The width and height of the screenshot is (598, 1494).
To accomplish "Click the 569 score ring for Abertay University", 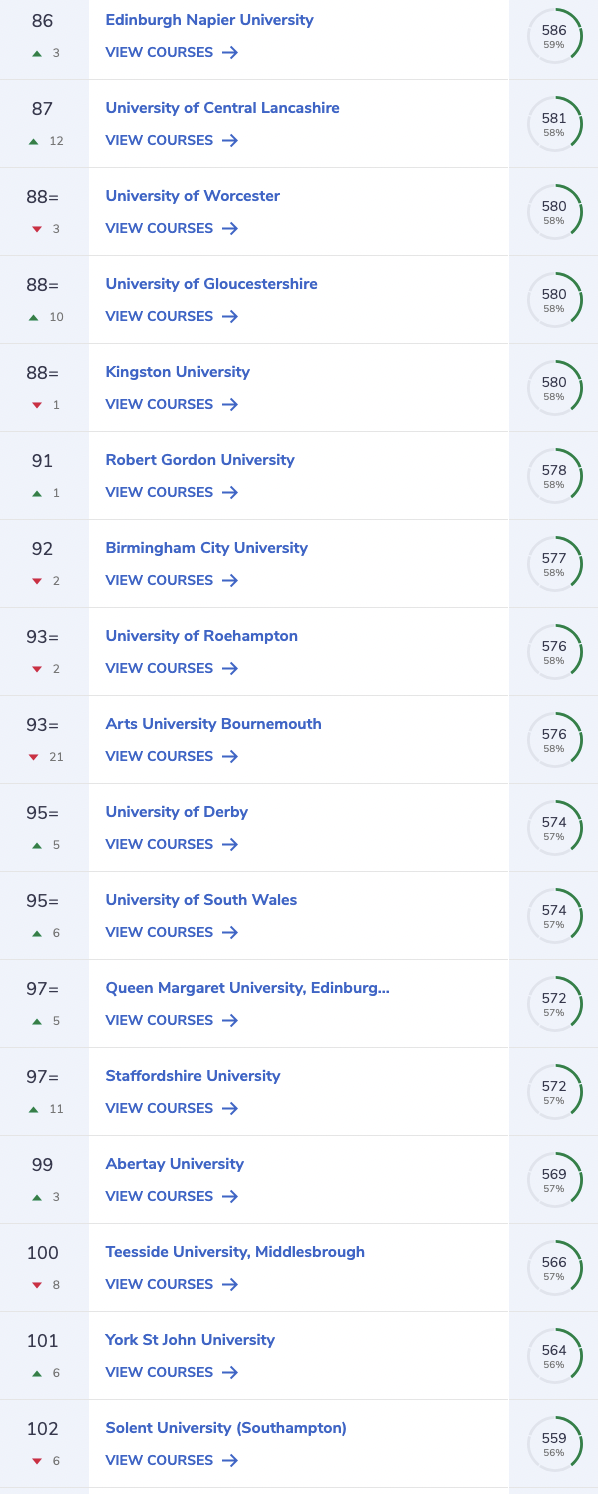I will 554,1180.
